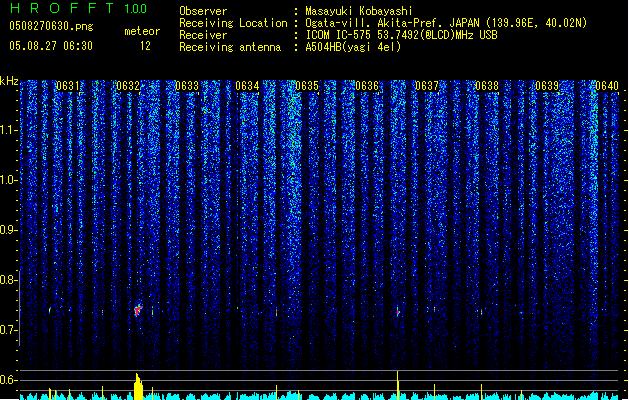This screenshot has width=629, height=400.
Task: Click the 0634 time marker
Action: coord(247,86)
